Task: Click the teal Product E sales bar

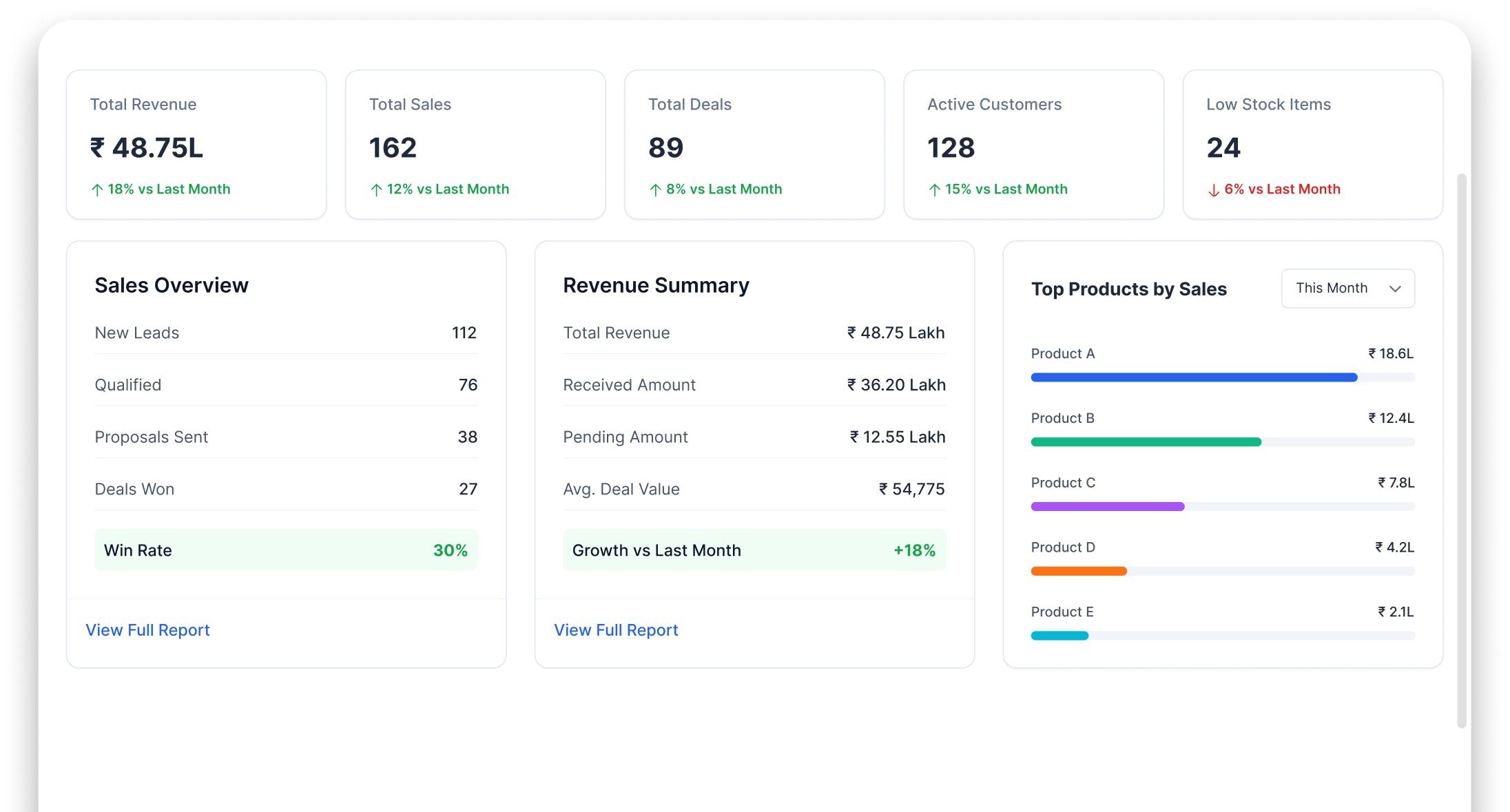Action: 1059,636
